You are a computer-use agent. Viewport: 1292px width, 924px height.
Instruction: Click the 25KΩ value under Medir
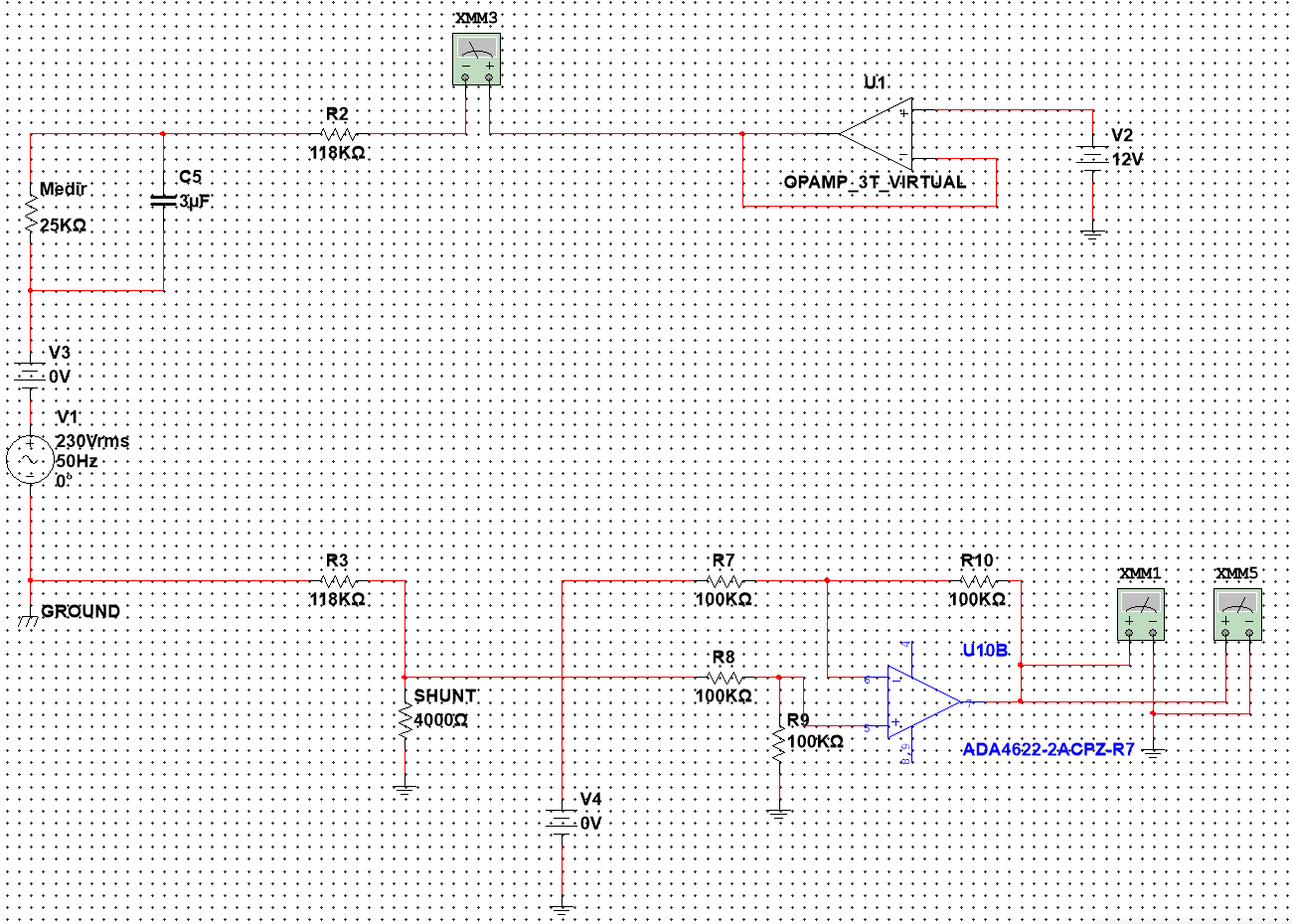click(x=64, y=226)
